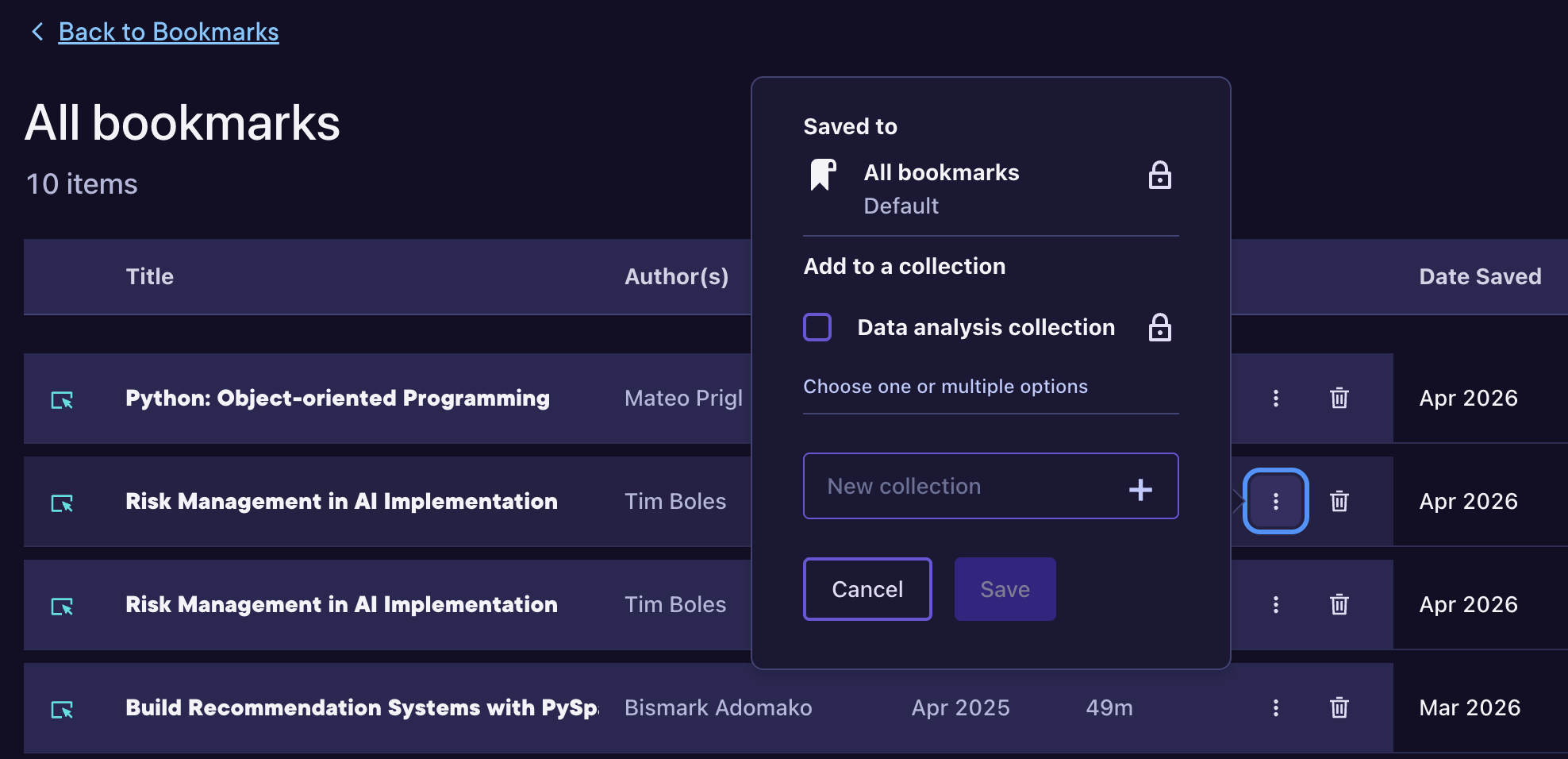Click the Back to Bookmarks link

(x=168, y=32)
